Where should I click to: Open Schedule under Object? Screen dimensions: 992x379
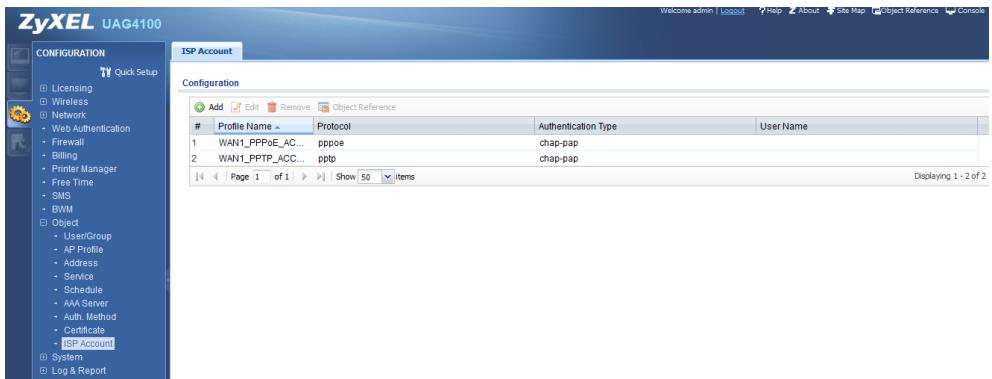click(82, 290)
